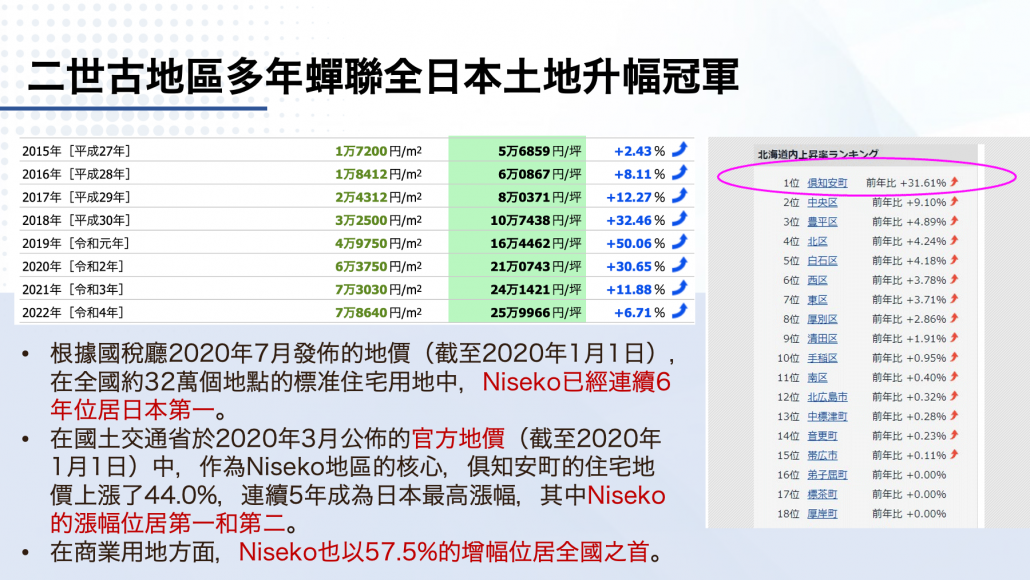Viewport: 1030px width, 580px height.
Task: Click 前年比 +0.00% in the 厚岸町 row
Action: tap(909, 514)
